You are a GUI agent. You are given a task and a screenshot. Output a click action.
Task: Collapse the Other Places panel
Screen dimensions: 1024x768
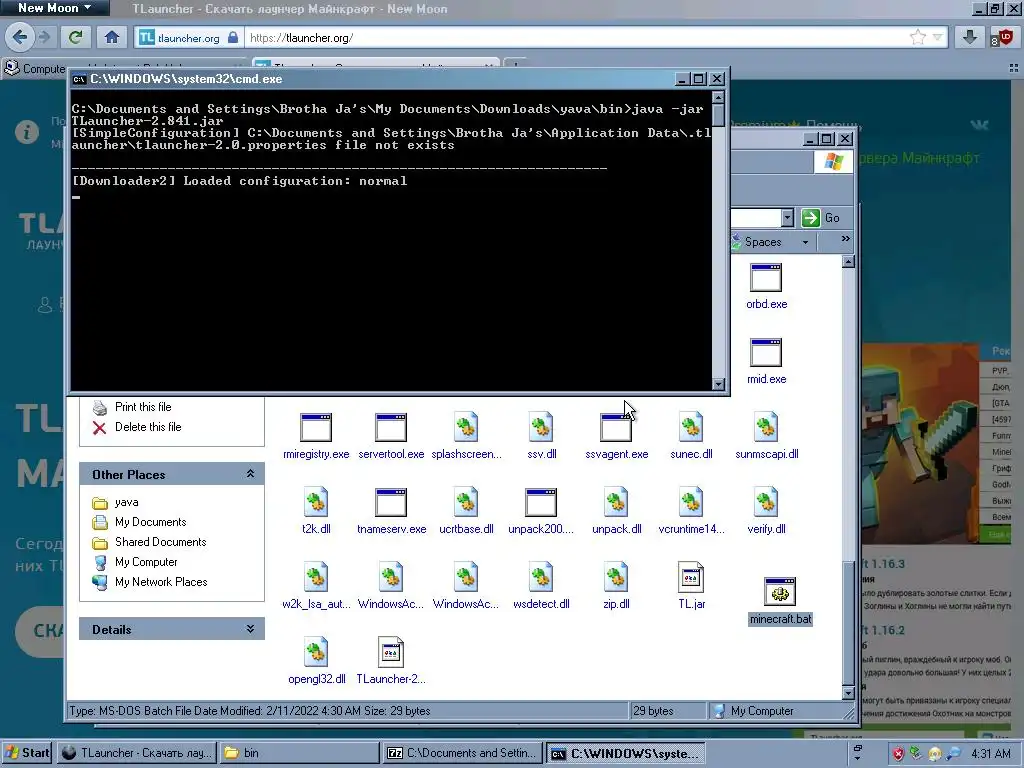click(250, 474)
